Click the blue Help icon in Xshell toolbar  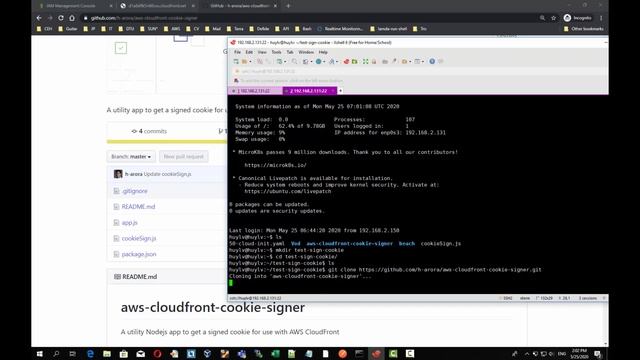432,62
